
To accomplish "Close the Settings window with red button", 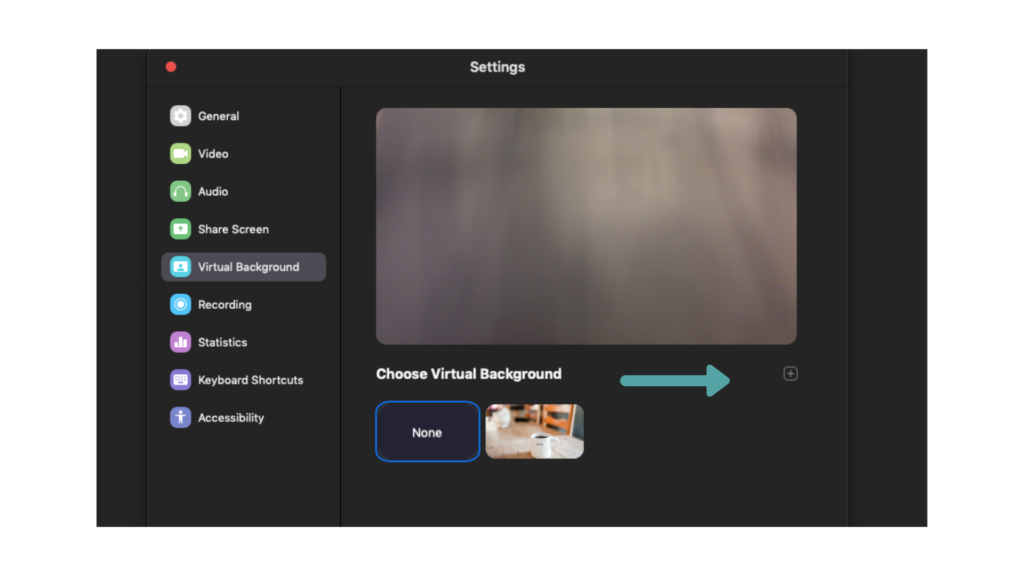I will (x=171, y=67).
